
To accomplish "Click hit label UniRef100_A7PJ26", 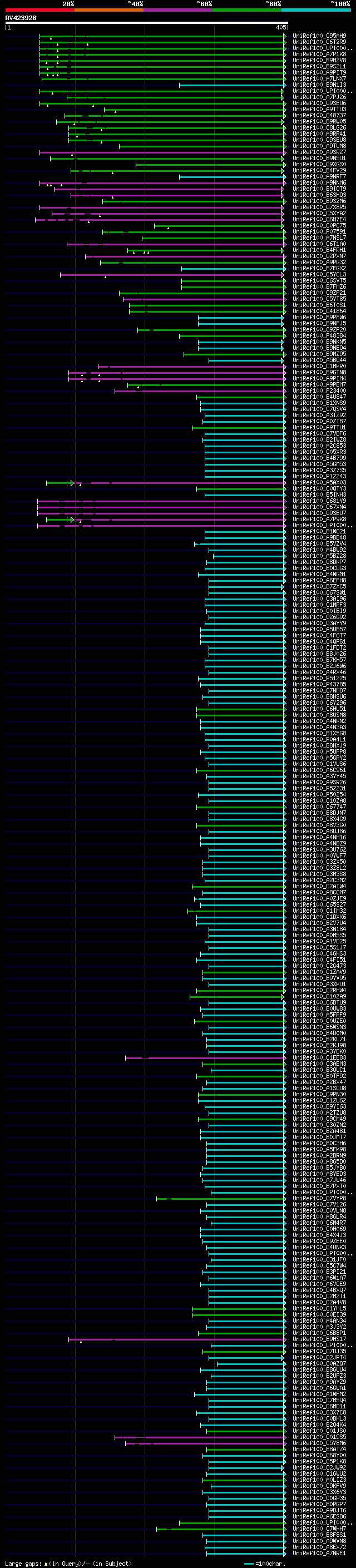I will point(319,97).
